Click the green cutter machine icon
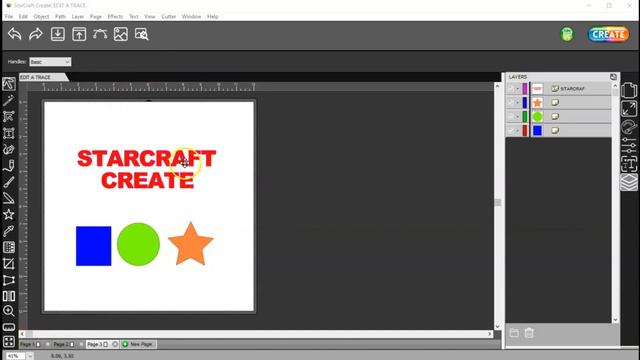640x360 pixels. pyautogui.click(x=567, y=34)
